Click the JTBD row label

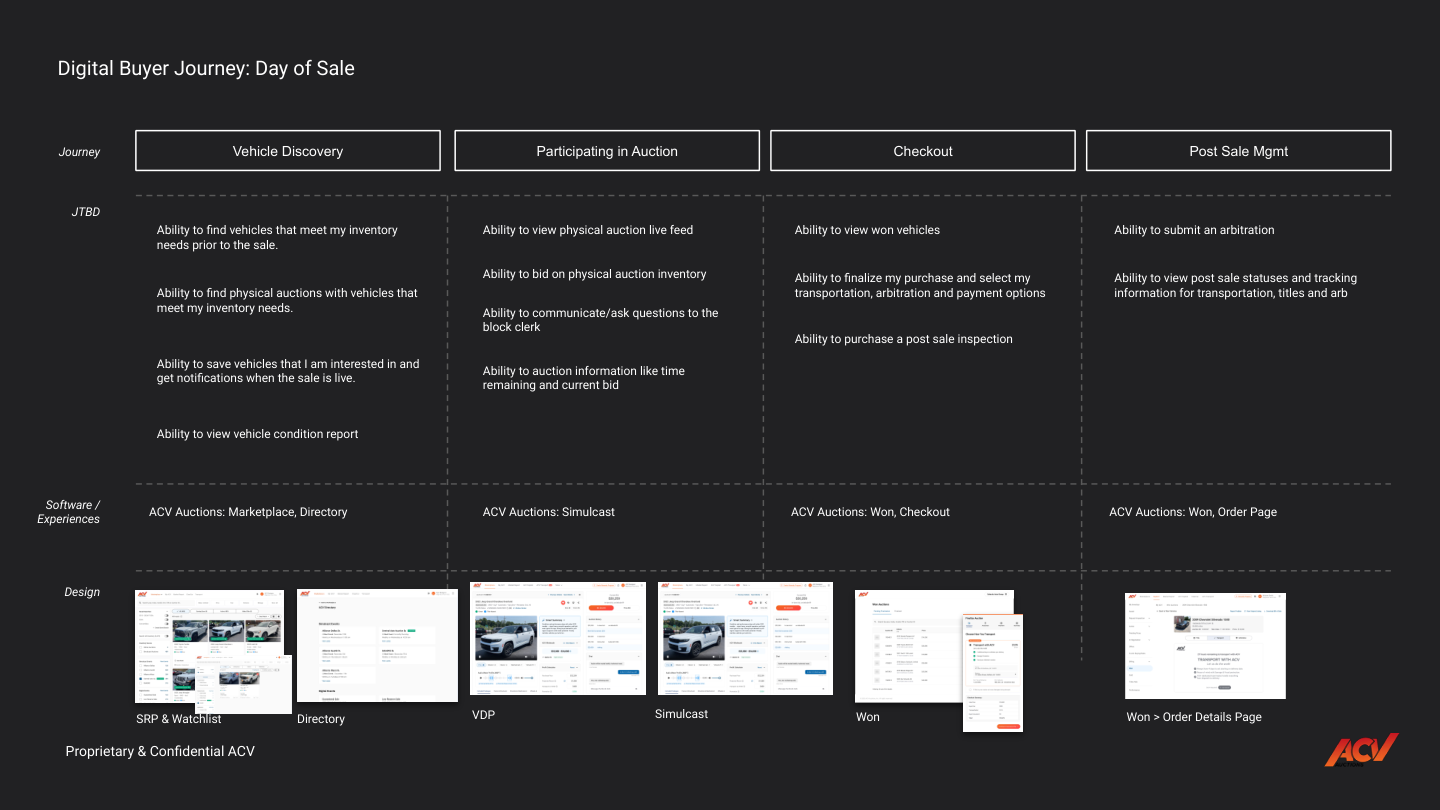[85, 212]
